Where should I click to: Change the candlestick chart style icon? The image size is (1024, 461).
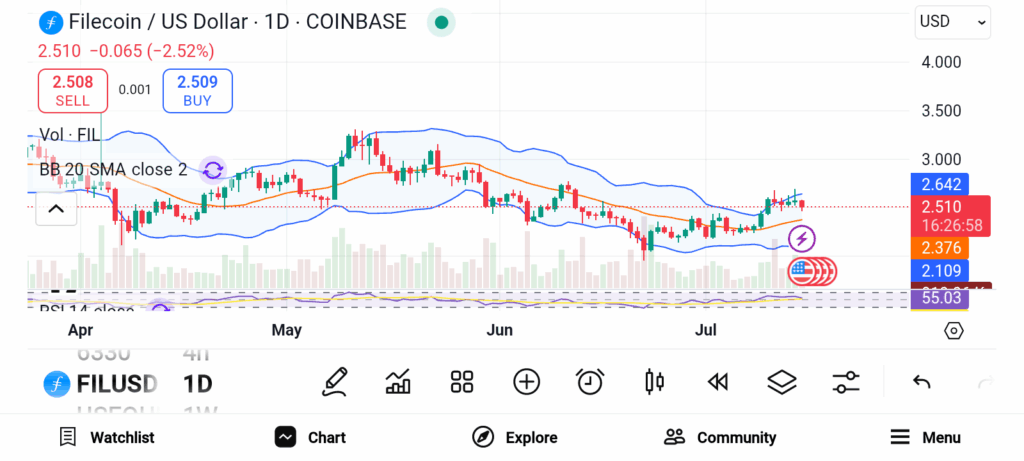[655, 381]
